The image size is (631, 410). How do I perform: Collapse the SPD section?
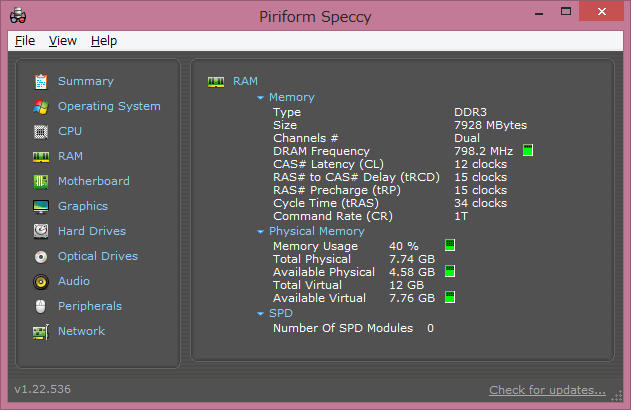(260, 313)
